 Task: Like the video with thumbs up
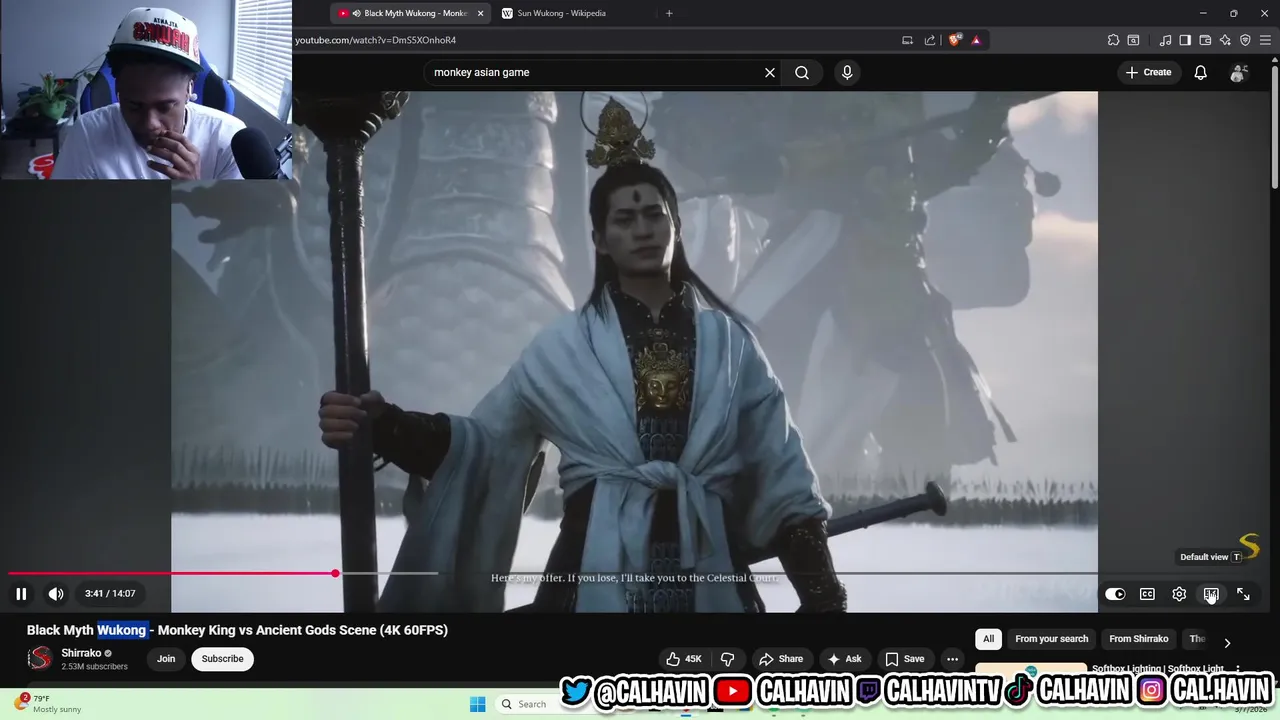pos(685,659)
